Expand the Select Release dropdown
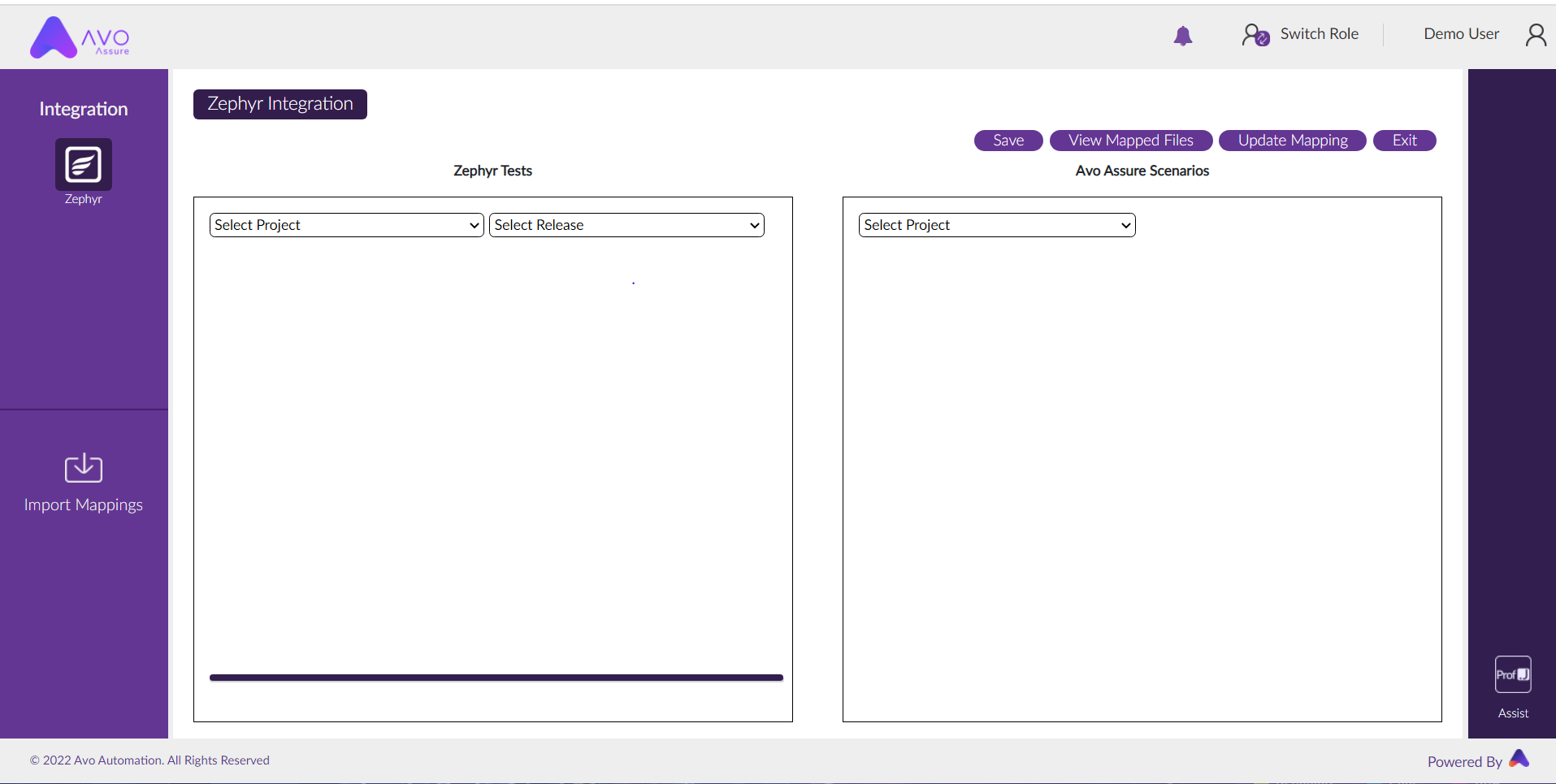This screenshot has width=1556, height=784. tap(626, 225)
